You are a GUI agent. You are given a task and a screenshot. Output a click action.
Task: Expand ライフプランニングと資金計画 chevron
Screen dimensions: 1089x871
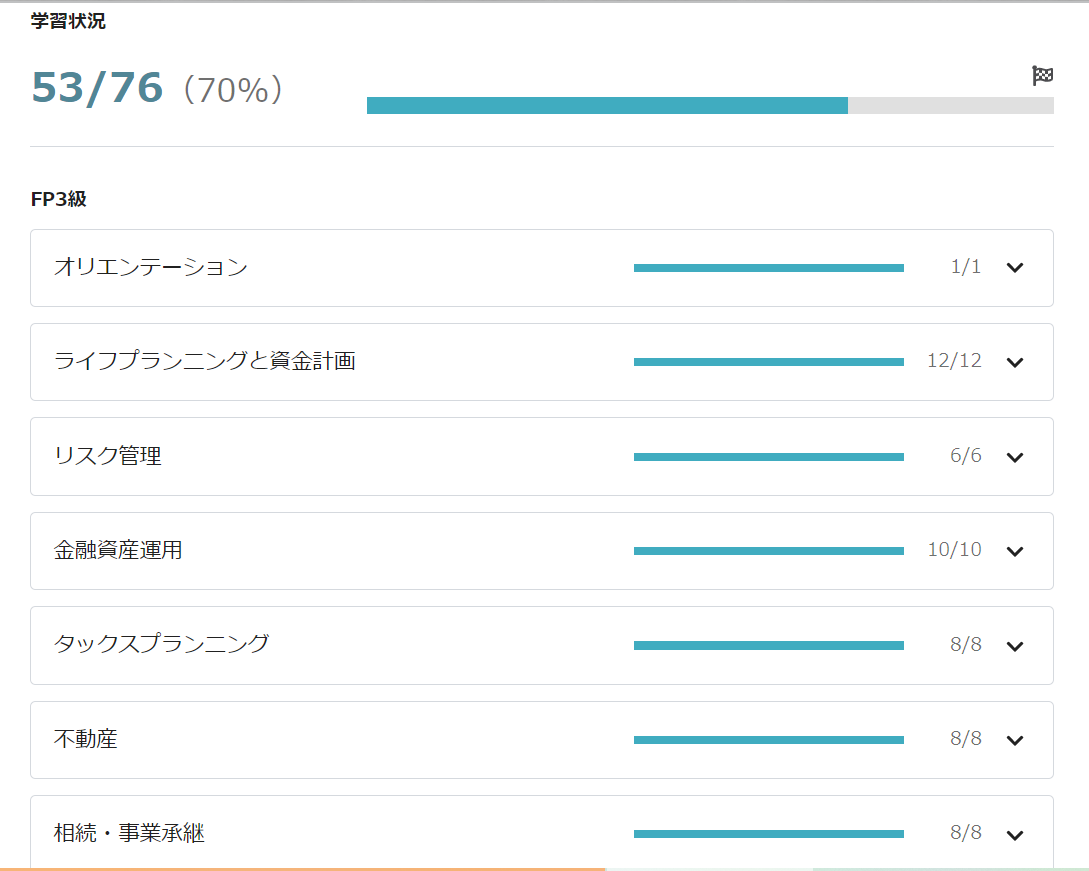point(1015,362)
